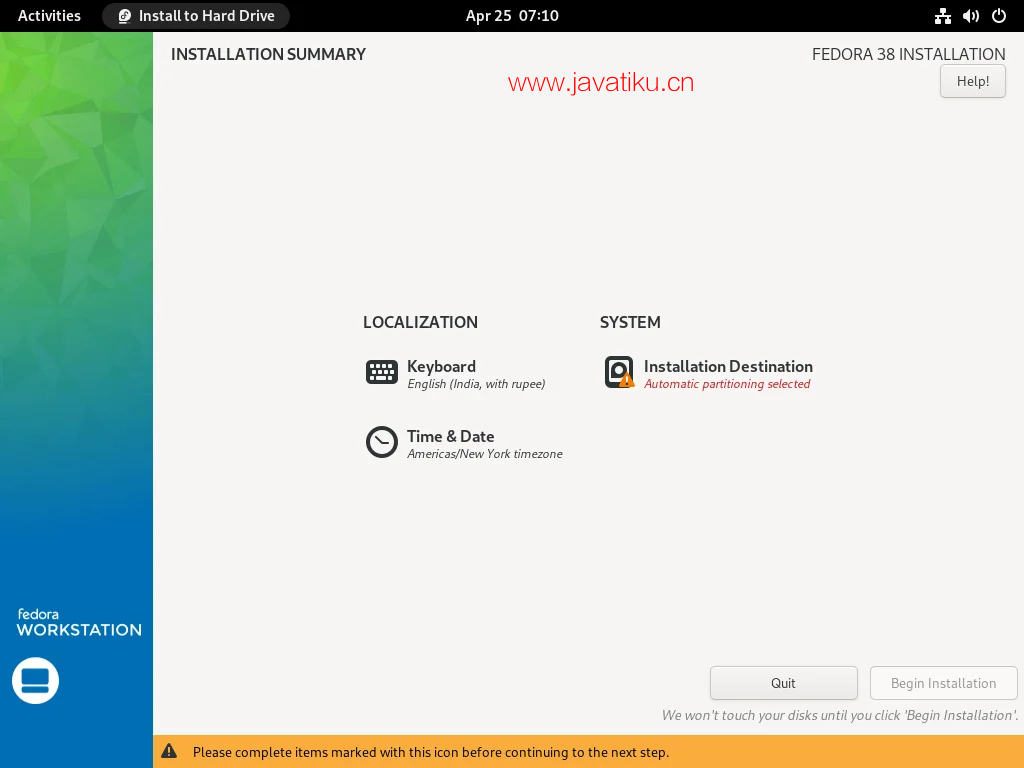Click the Help! button
Viewport: 1024px width, 768px height.
click(972, 81)
